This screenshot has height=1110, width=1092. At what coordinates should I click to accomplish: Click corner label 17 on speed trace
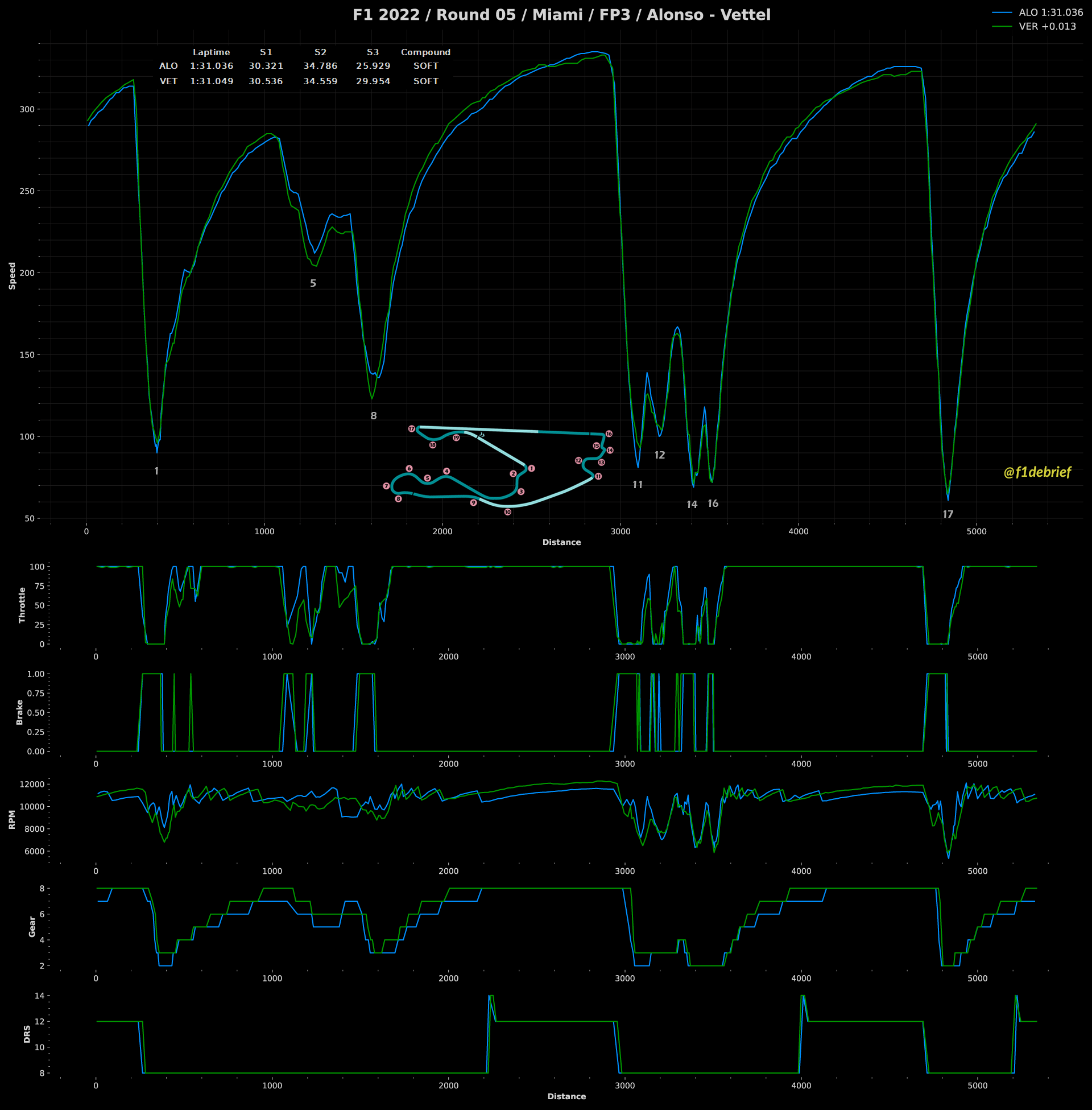point(948,514)
